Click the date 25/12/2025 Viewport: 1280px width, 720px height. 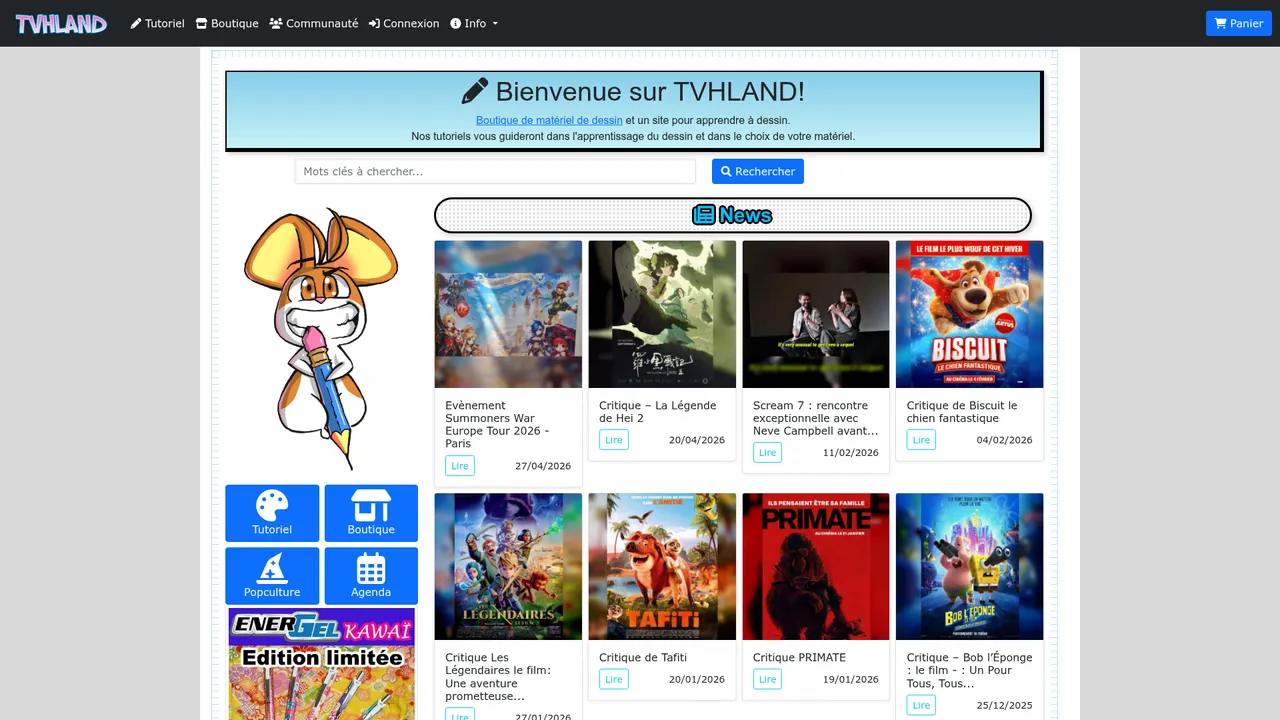(x=1004, y=705)
